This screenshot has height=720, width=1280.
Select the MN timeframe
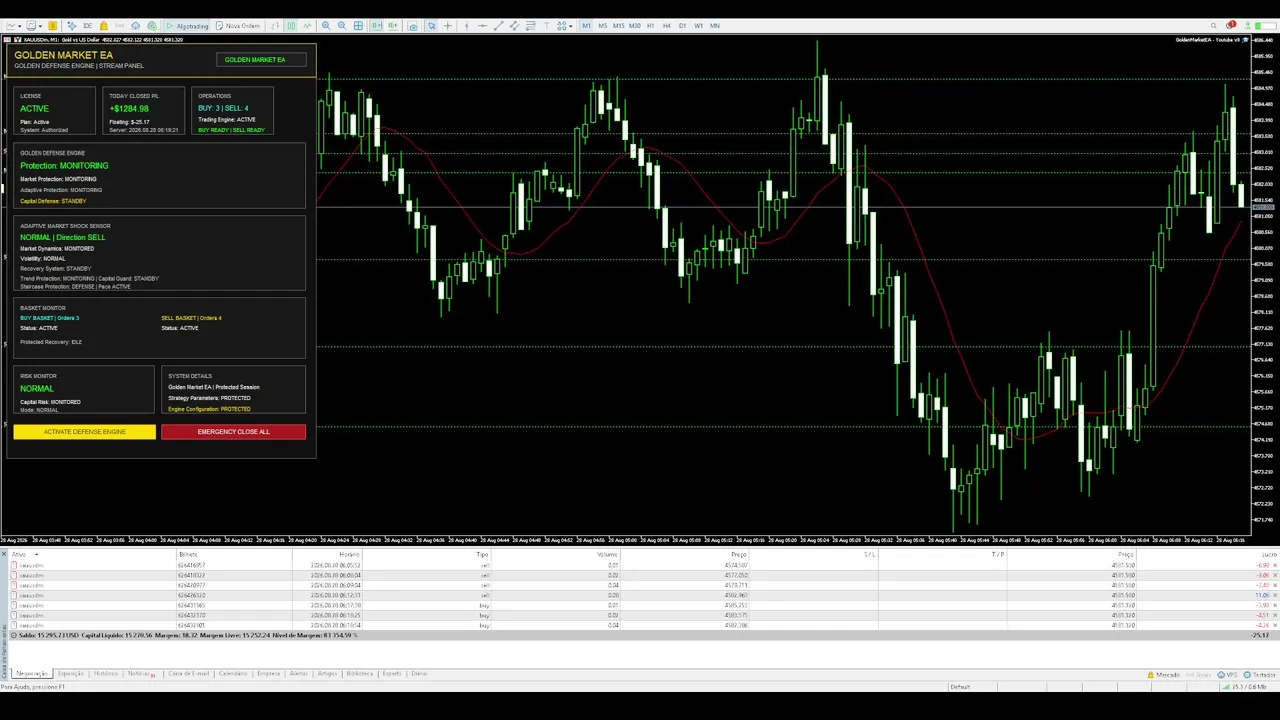pyautogui.click(x=715, y=26)
